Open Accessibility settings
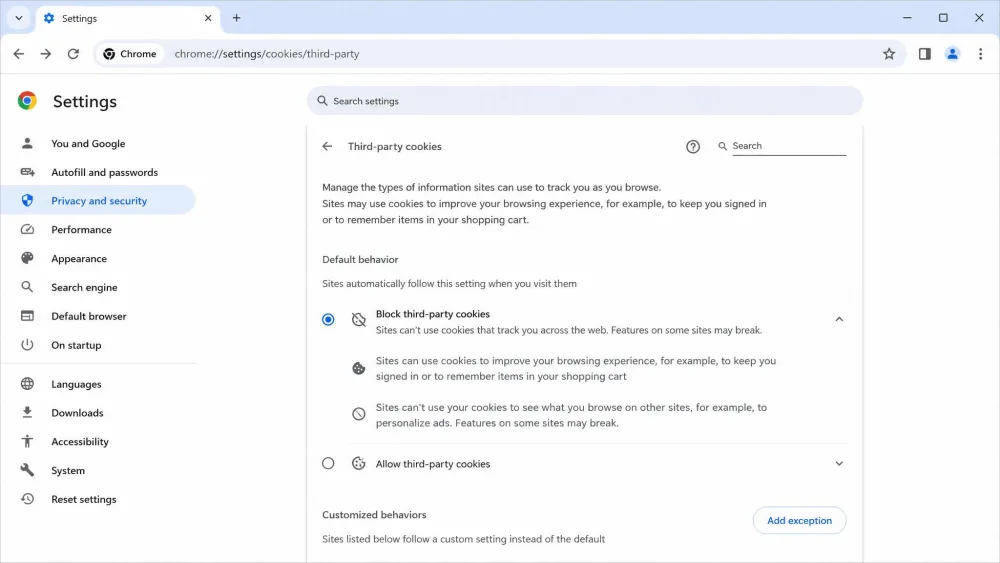 tap(98, 441)
